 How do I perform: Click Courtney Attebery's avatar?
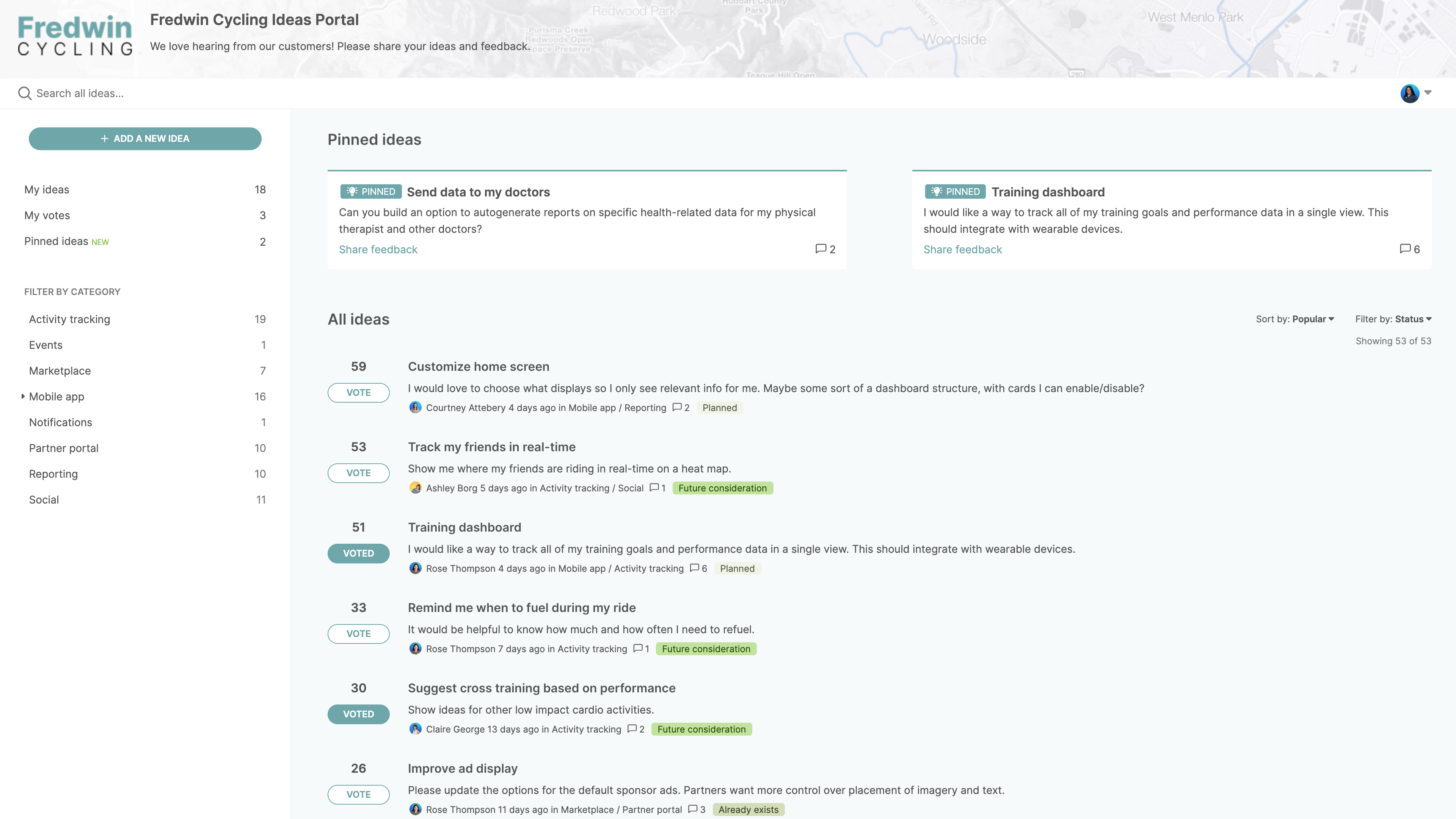click(416, 408)
